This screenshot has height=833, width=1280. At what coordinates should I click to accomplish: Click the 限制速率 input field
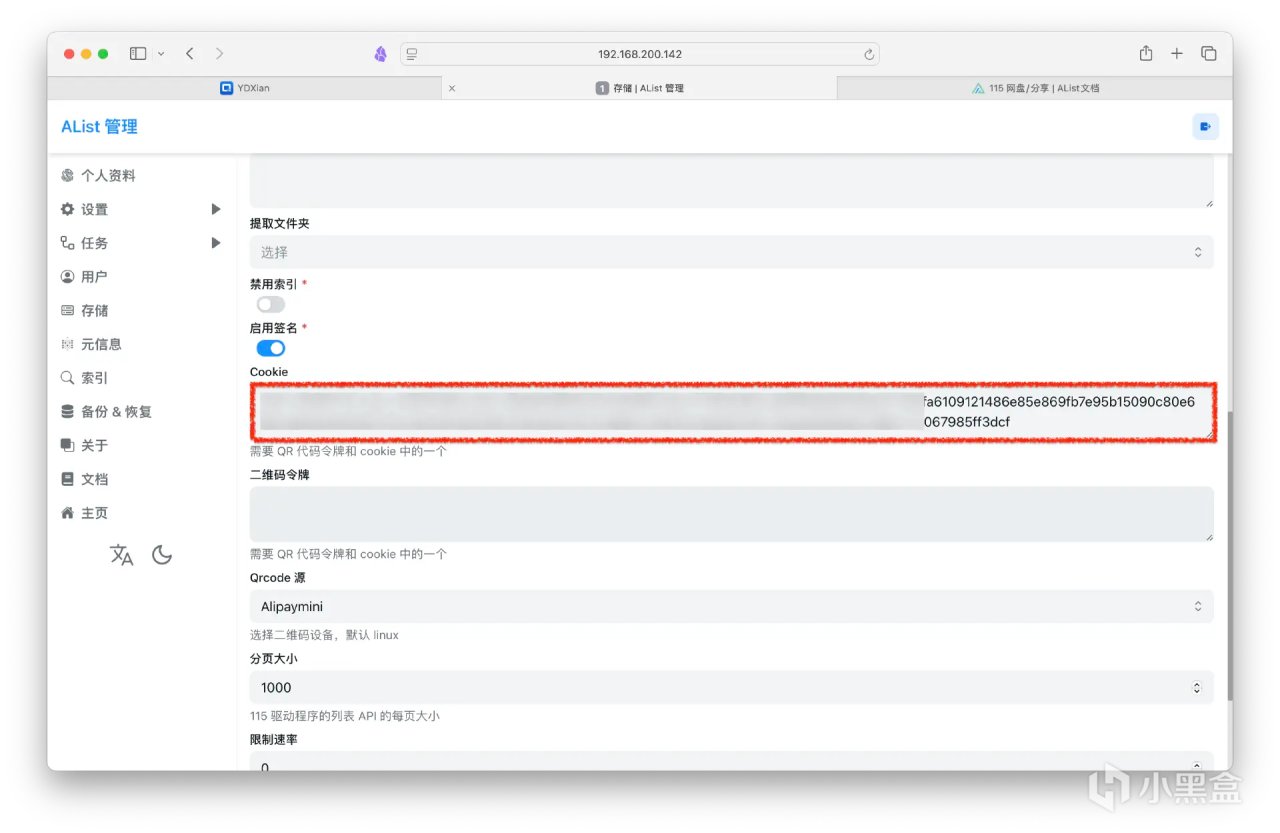click(731, 761)
